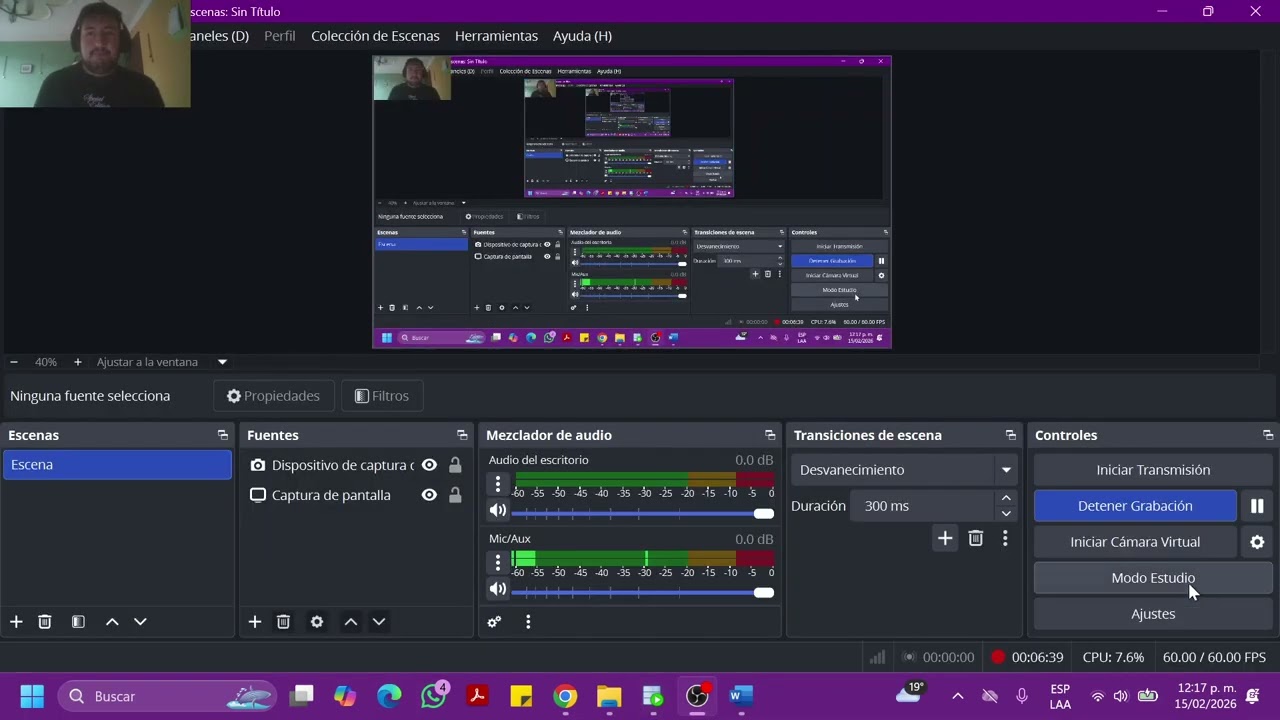This screenshot has width=1280, height=720.
Task: Open Audio del escritorio options dots
Action: (498, 484)
